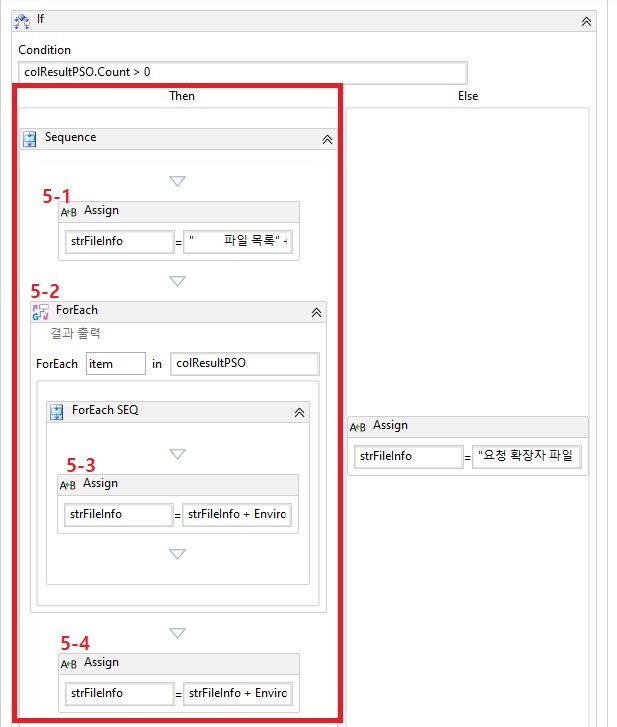This screenshot has height=727, width=617.
Task: Click strFileInfo field in 5-4 Assign
Action: pyautogui.click(x=118, y=693)
